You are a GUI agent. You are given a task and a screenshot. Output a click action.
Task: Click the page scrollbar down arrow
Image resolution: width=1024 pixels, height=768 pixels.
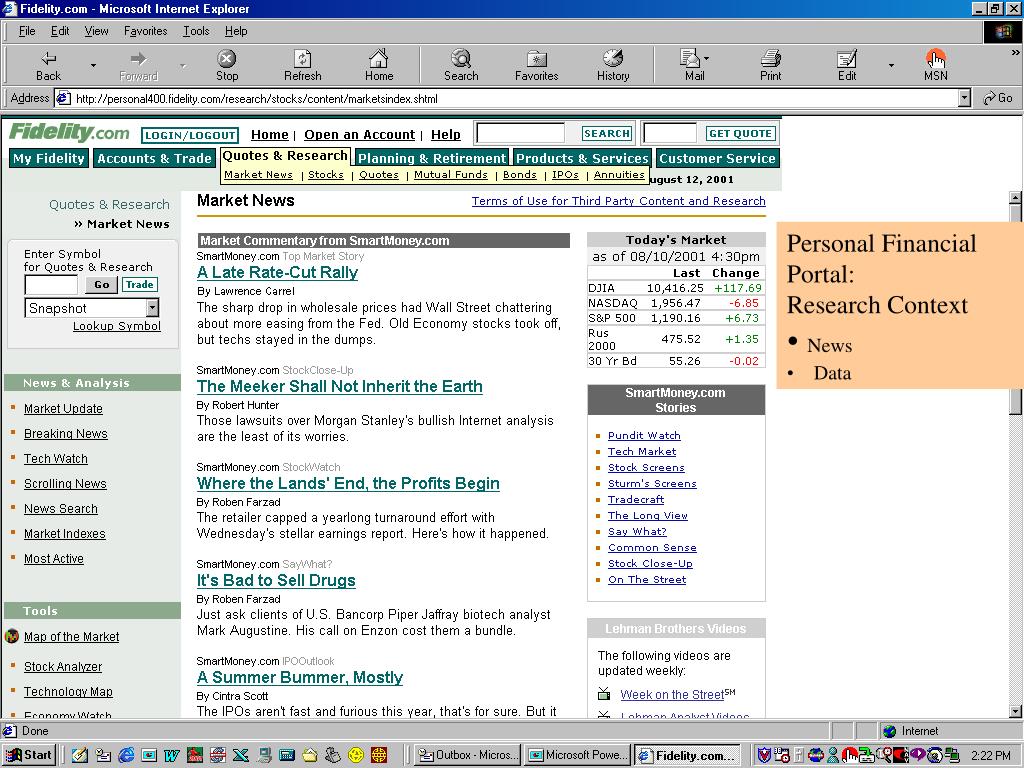[x=1015, y=711]
